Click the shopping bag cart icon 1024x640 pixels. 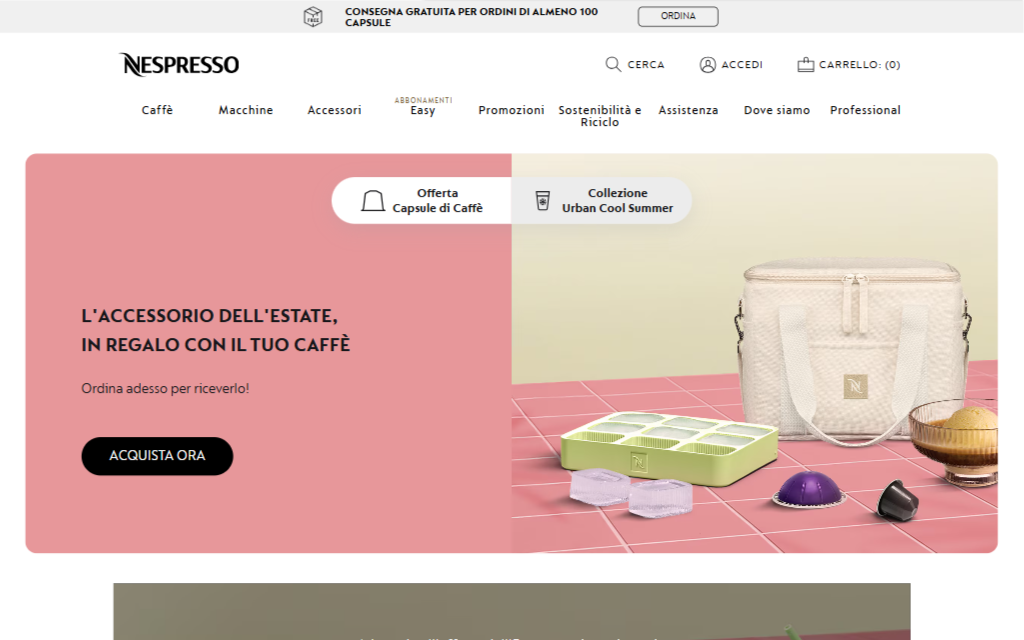(805, 64)
